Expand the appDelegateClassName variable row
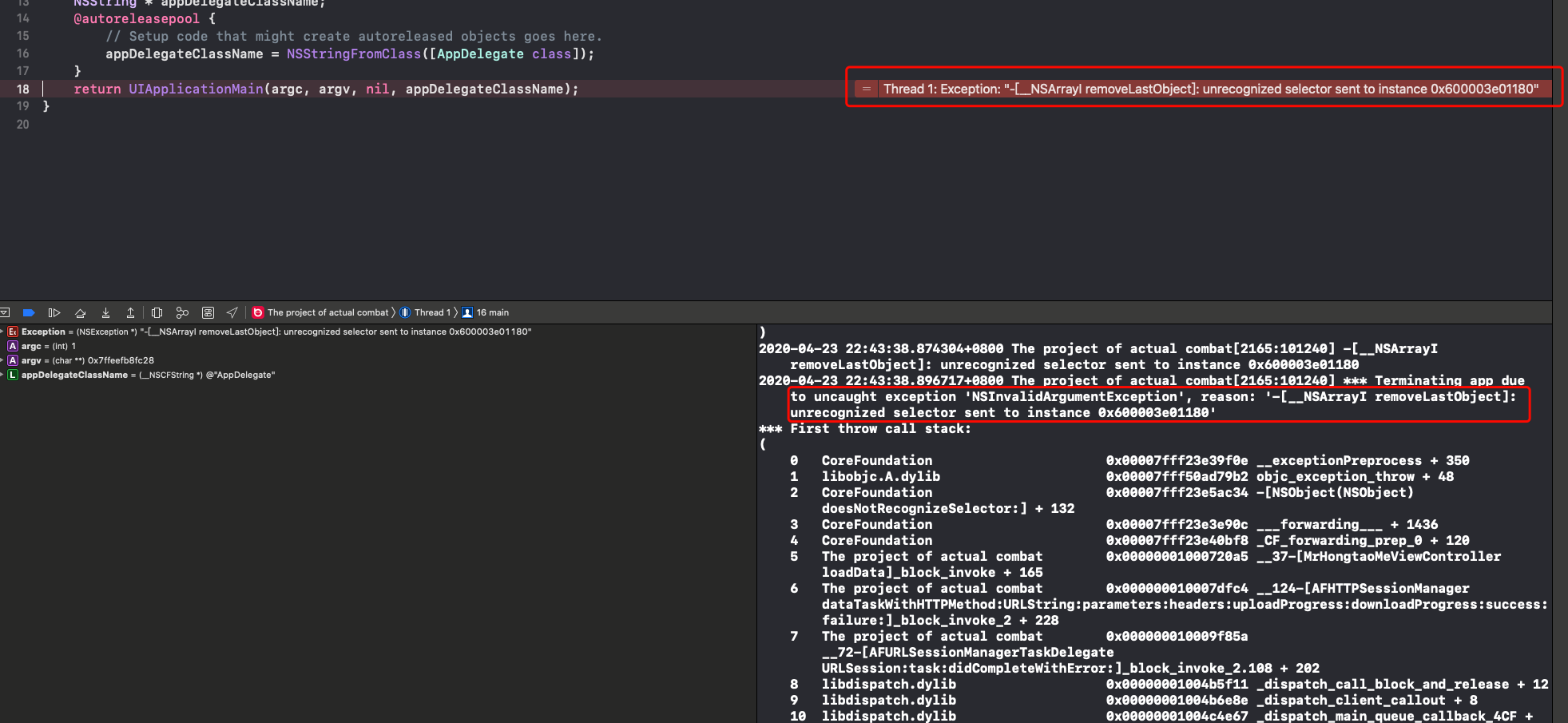The width and height of the screenshot is (1568, 723). (x=2, y=375)
